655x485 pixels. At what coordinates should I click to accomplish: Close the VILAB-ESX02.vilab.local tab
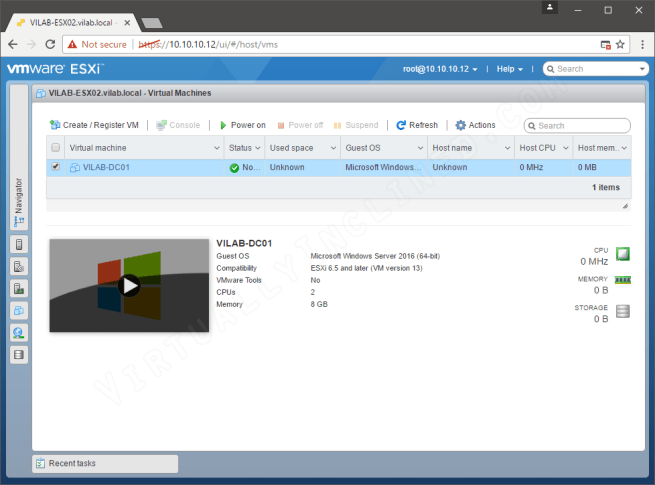127,23
